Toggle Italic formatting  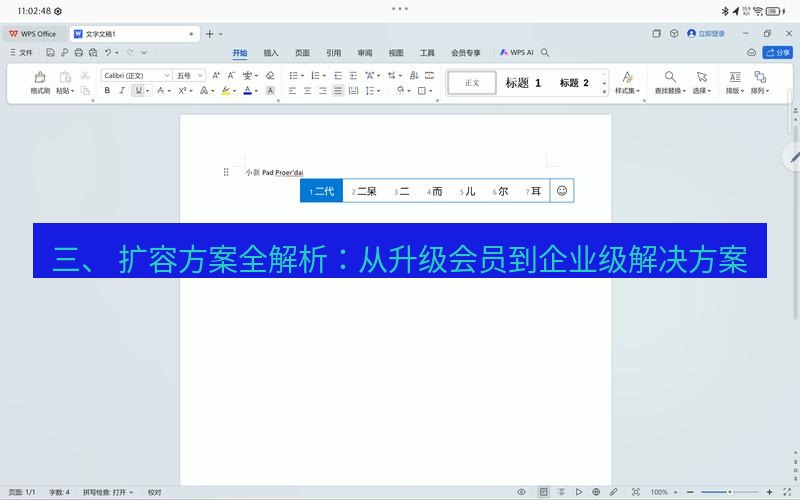coord(122,91)
